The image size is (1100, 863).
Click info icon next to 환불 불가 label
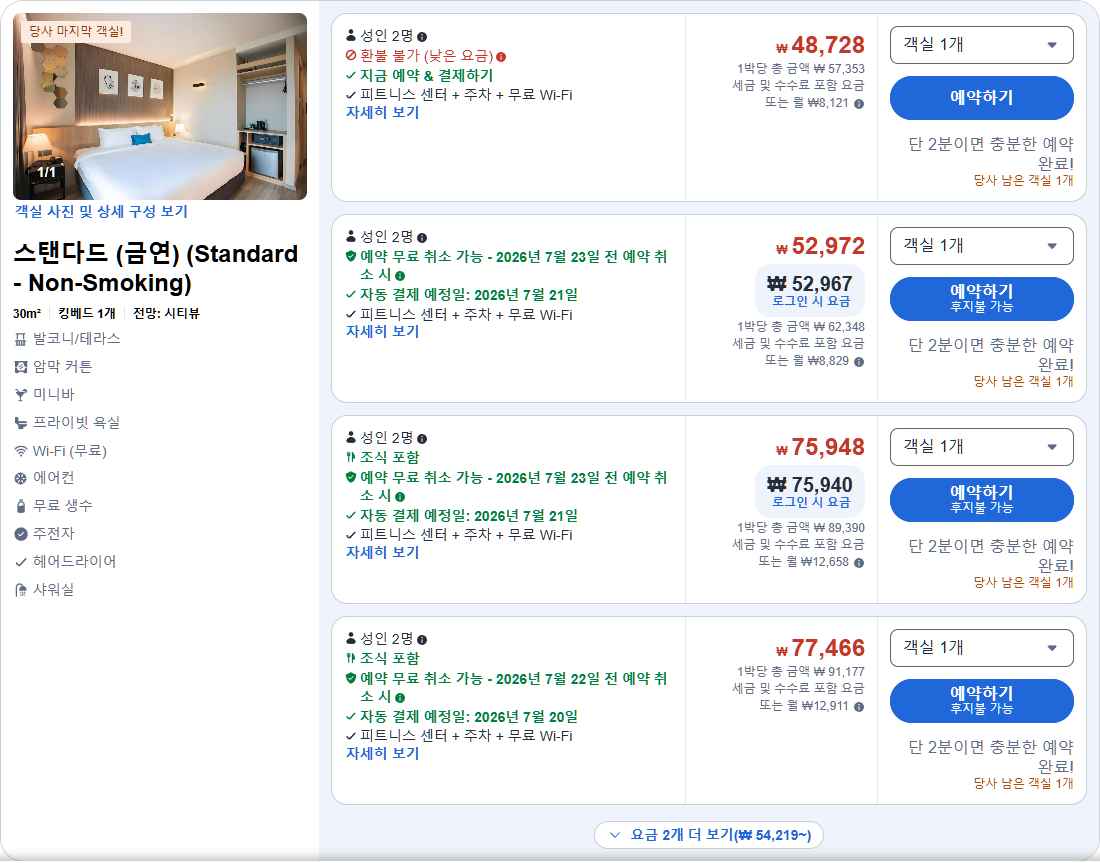point(501,57)
